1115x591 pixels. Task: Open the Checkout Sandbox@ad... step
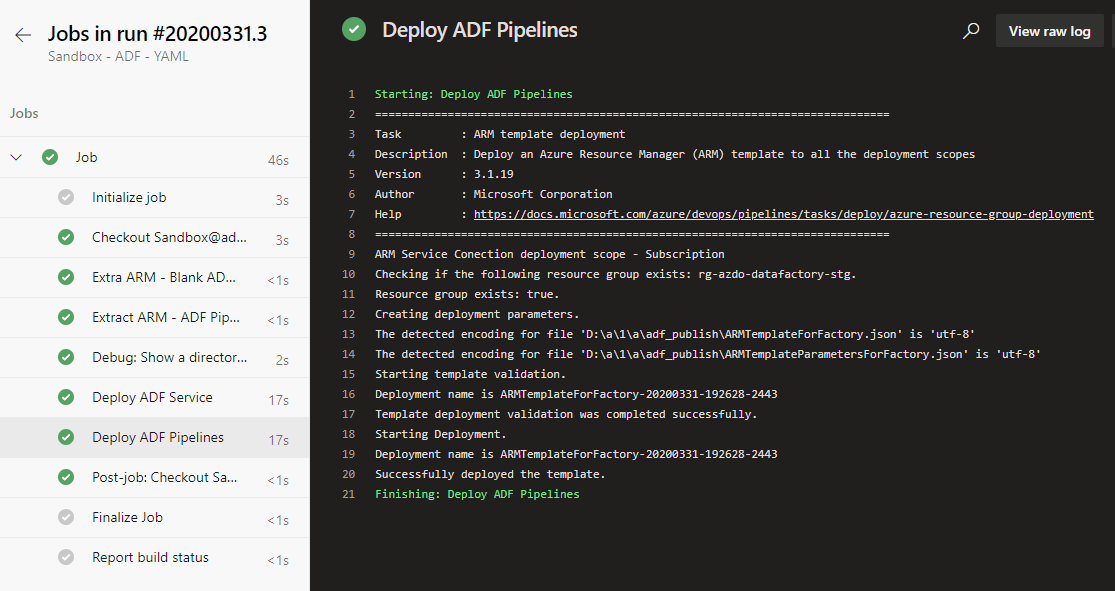[155, 237]
